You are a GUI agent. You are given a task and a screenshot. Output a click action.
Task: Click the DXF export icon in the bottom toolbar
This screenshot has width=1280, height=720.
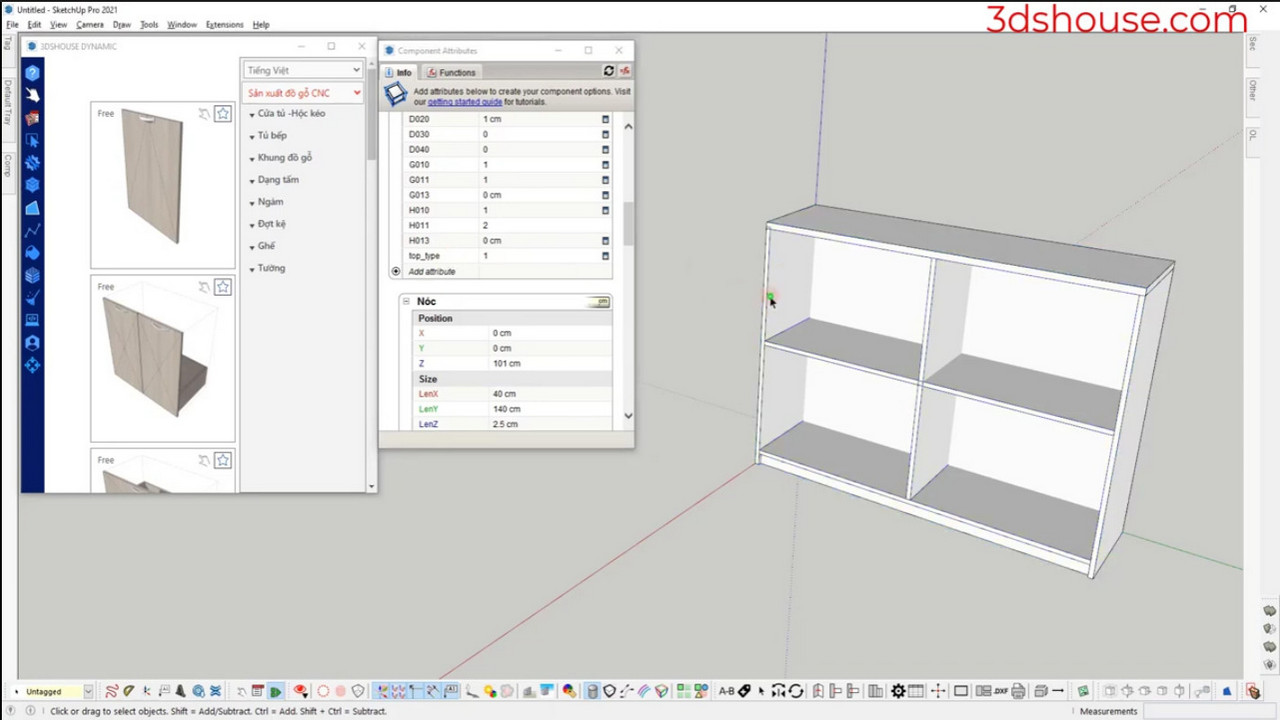click(x=1000, y=691)
